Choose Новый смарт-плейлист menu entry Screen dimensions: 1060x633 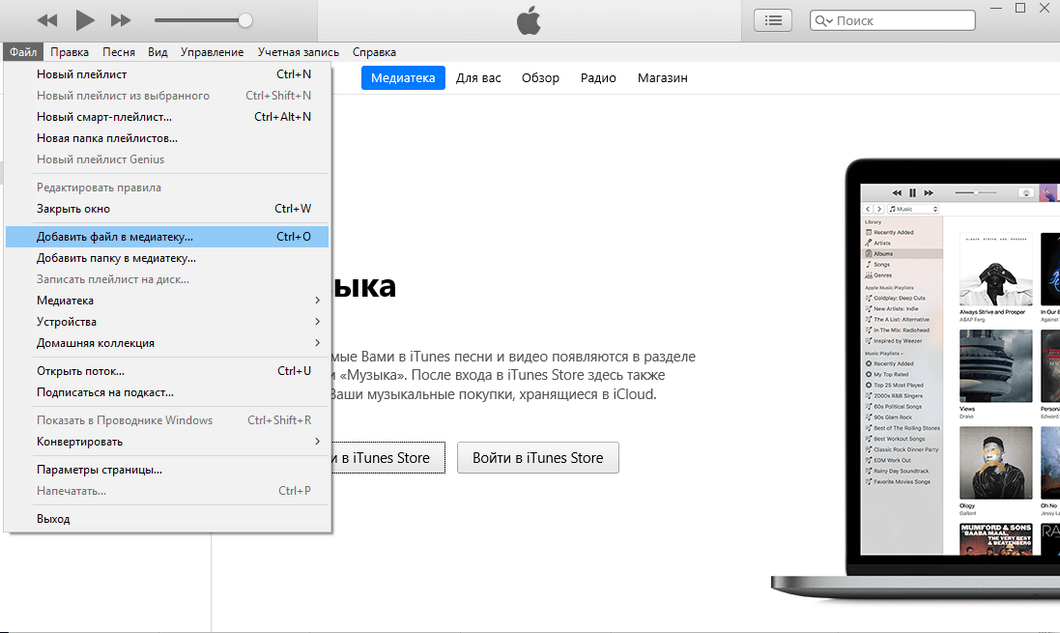pyautogui.click(x=167, y=117)
